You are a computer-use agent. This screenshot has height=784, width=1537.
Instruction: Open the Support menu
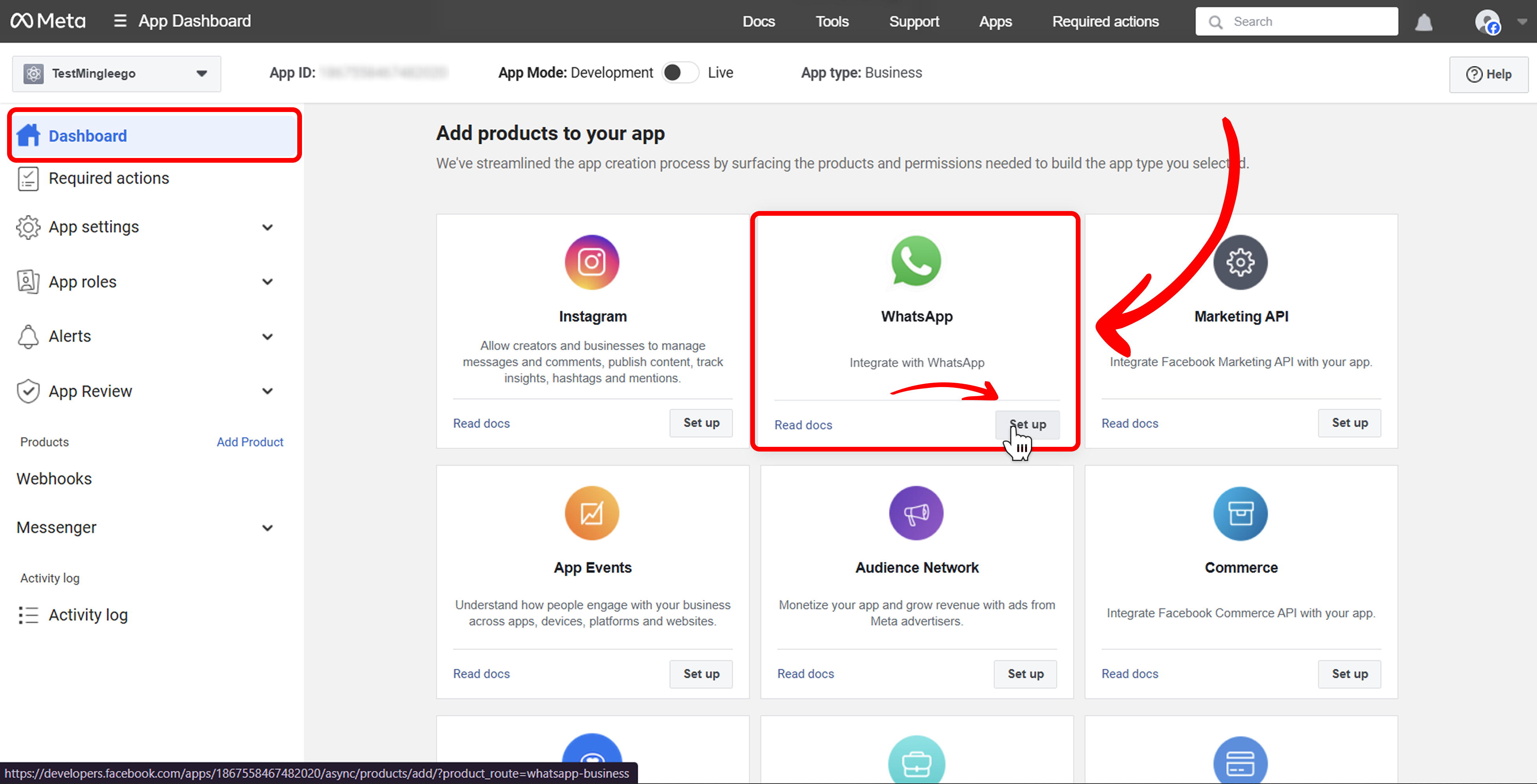point(913,22)
